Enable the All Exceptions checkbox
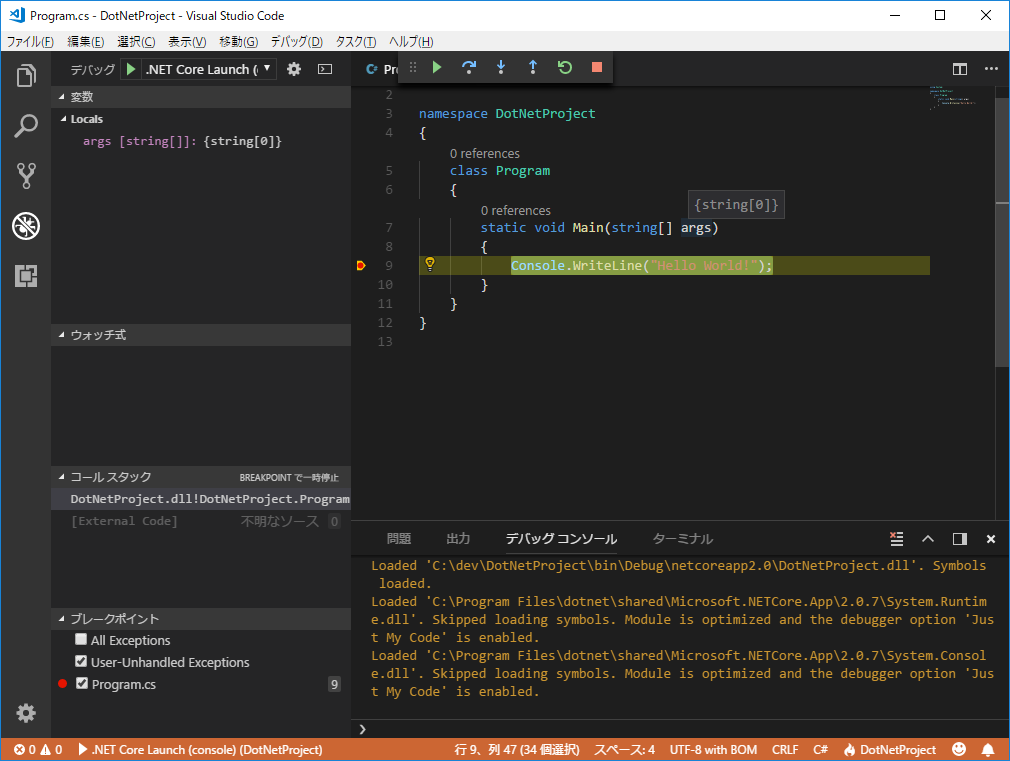This screenshot has height=761, width=1010. click(x=80, y=640)
